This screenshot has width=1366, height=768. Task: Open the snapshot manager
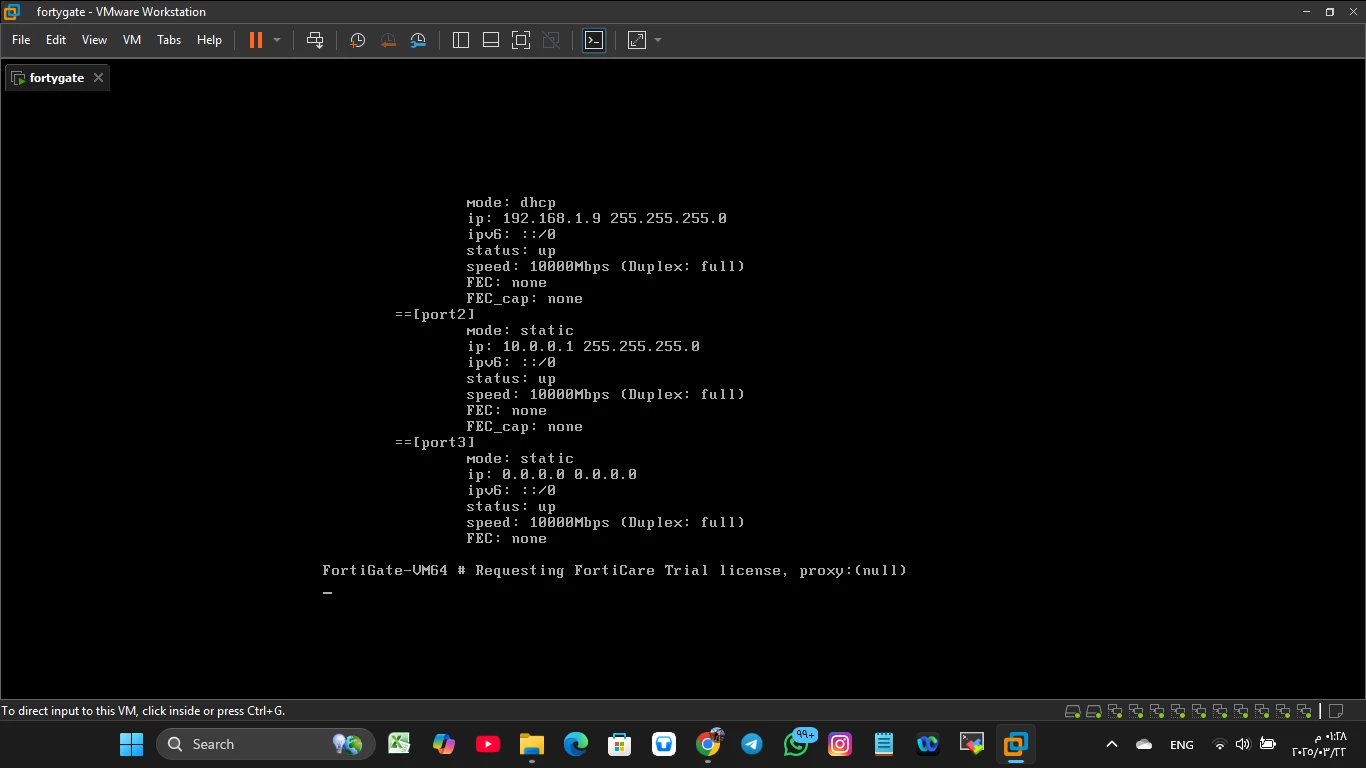[418, 40]
